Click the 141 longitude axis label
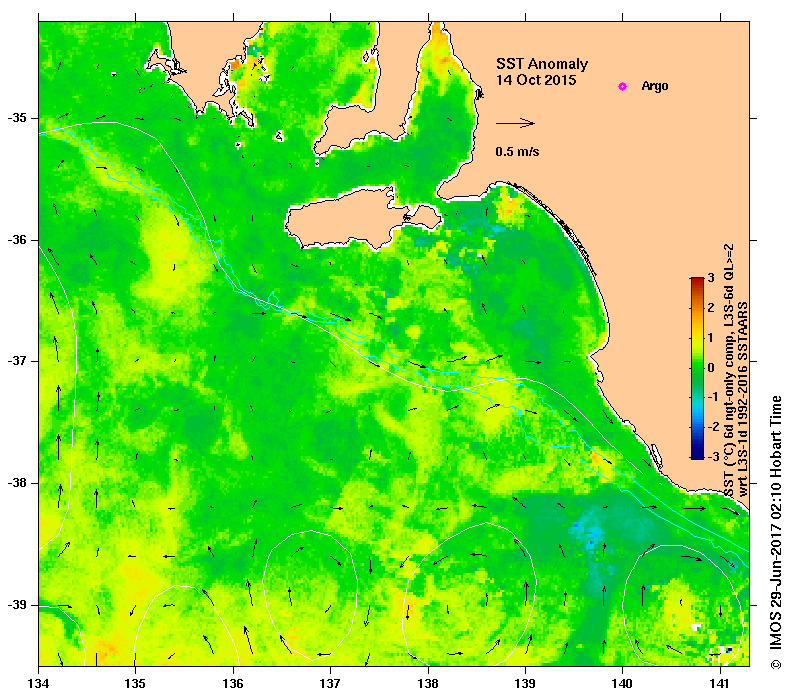The width and height of the screenshot is (791, 700). click(x=720, y=684)
